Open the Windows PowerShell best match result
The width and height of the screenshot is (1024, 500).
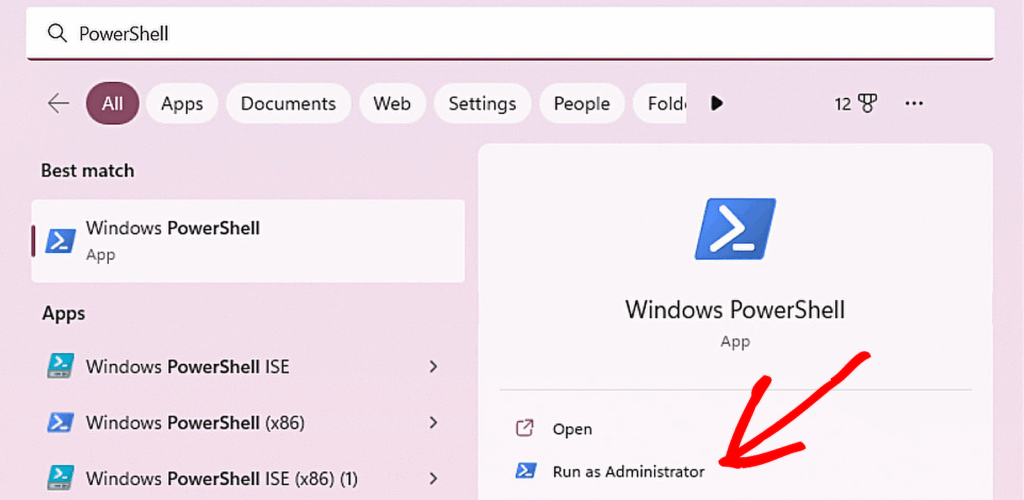[x=248, y=241]
